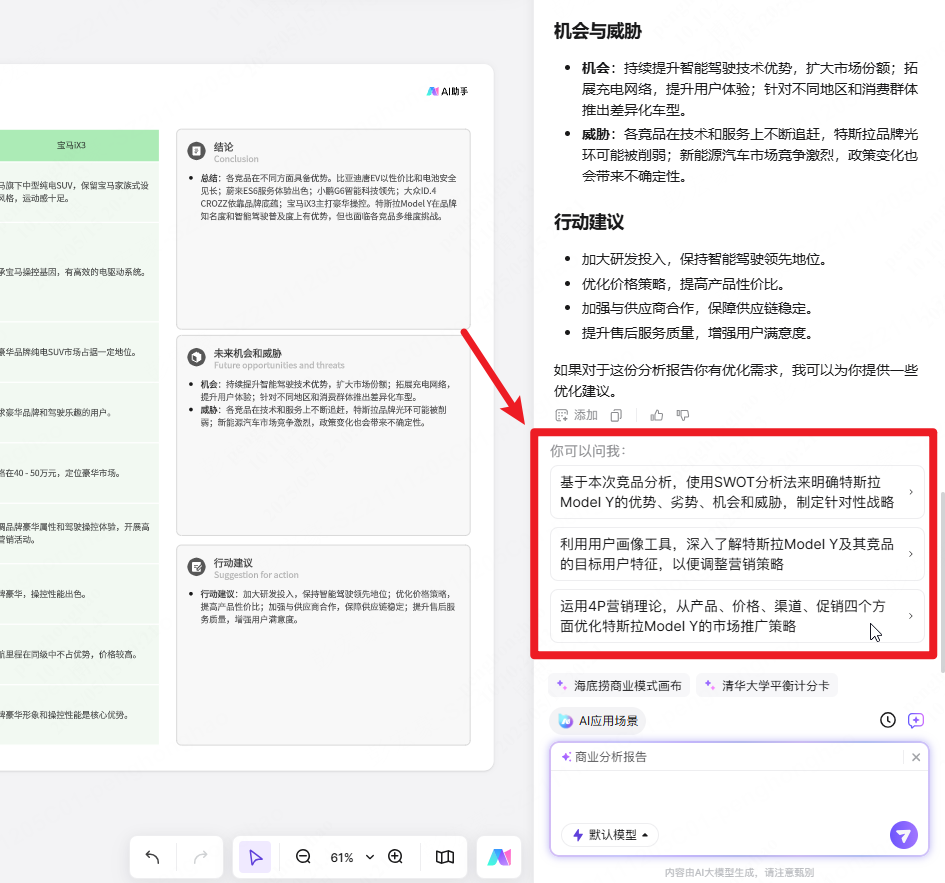Zoom out with the minus magnifier

pyautogui.click(x=303, y=856)
